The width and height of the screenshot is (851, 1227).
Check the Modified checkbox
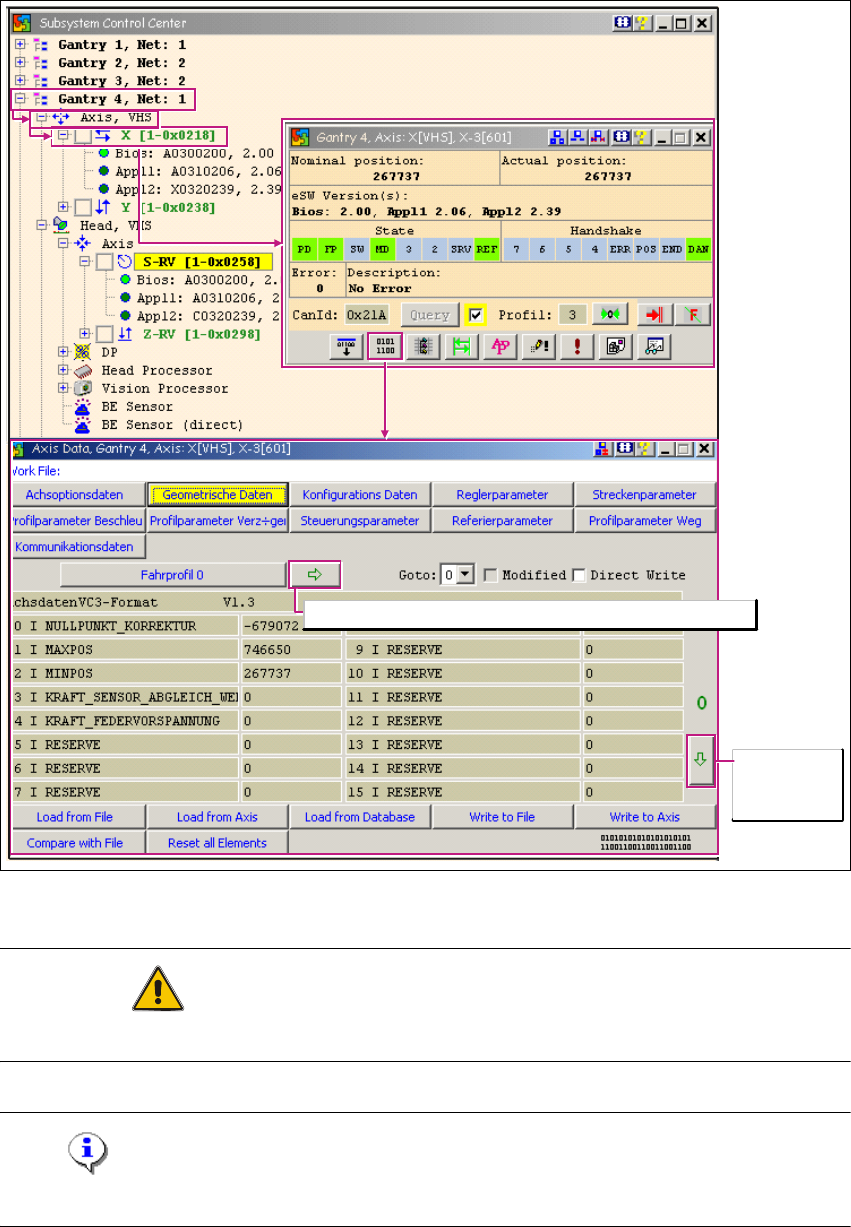[x=491, y=575]
